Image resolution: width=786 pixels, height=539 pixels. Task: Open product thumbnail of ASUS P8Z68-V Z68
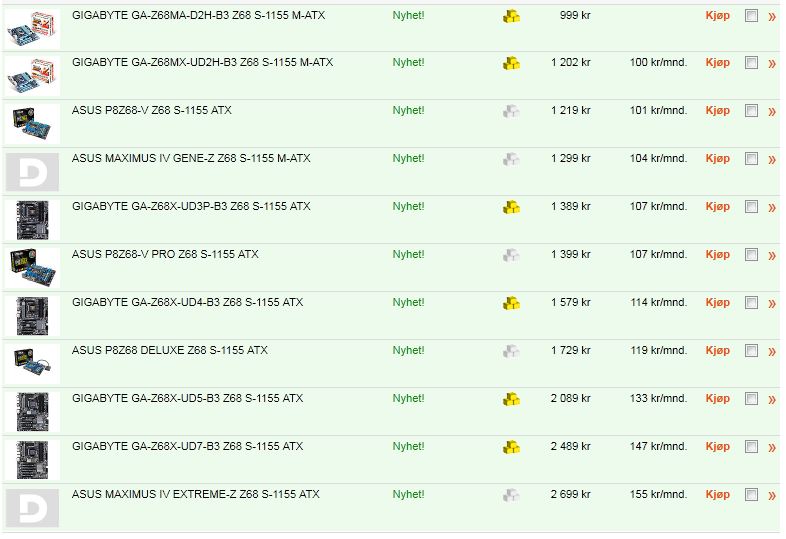[32, 124]
